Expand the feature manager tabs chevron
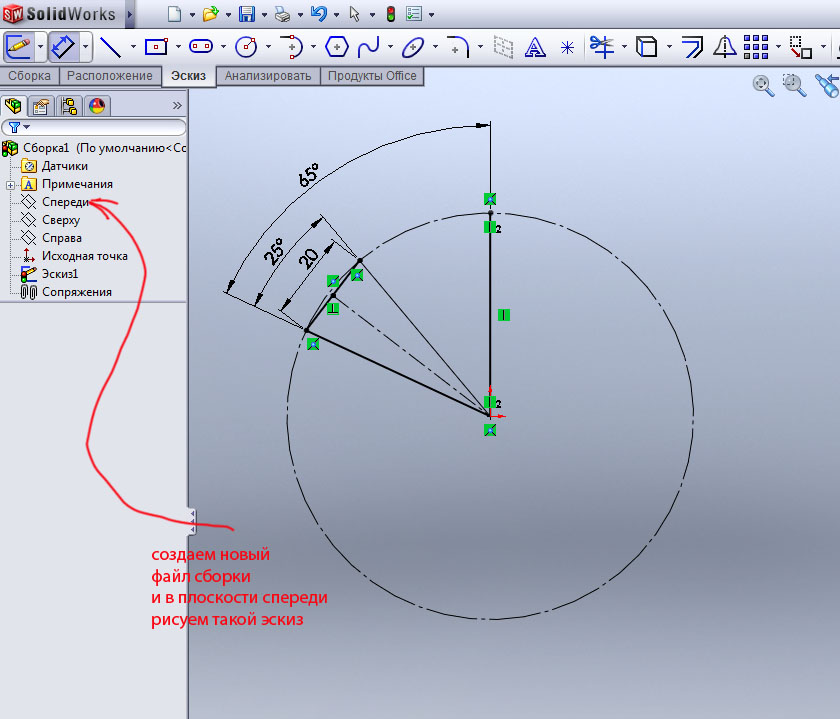840x719 pixels. (177, 105)
